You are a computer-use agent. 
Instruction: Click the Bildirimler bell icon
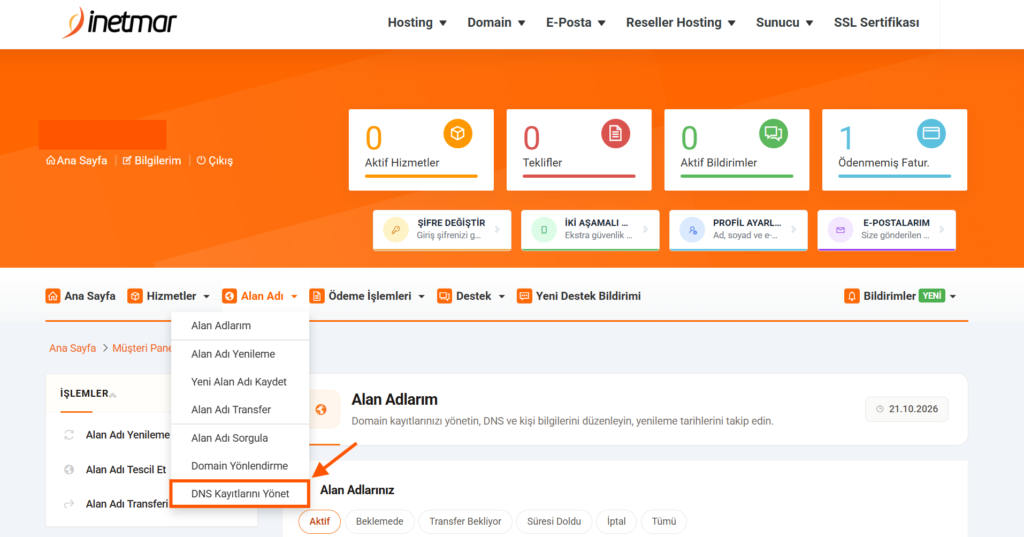coord(852,296)
